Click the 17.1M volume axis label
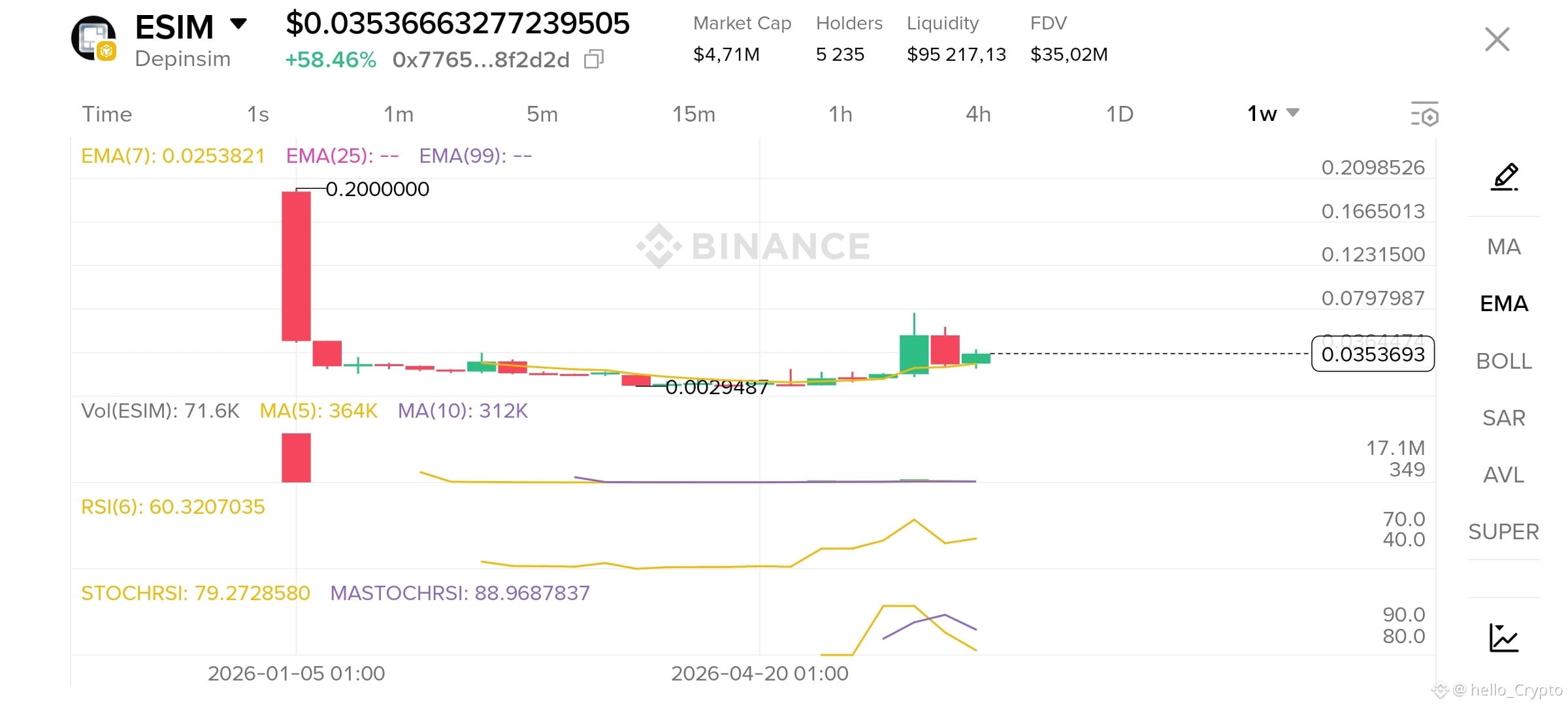The height and width of the screenshot is (706, 1568). coord(1396,448)
